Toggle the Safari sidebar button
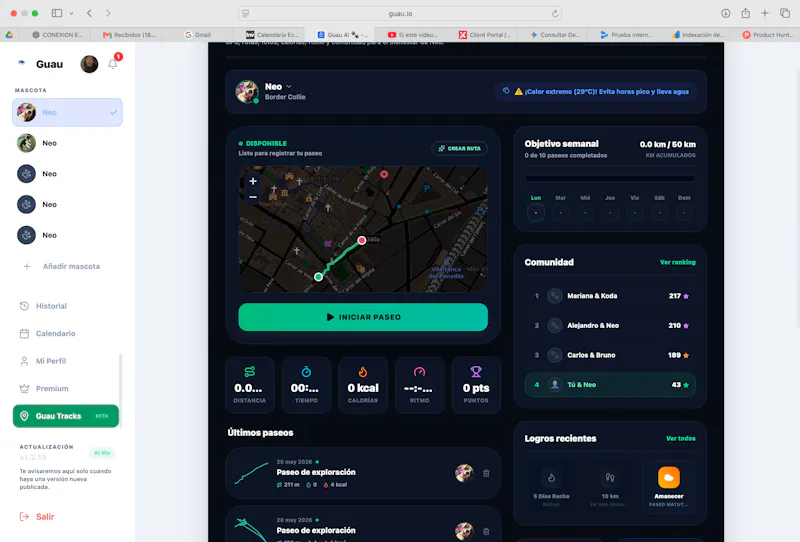Viewport: 800px width, 542px height. point(57,13)
